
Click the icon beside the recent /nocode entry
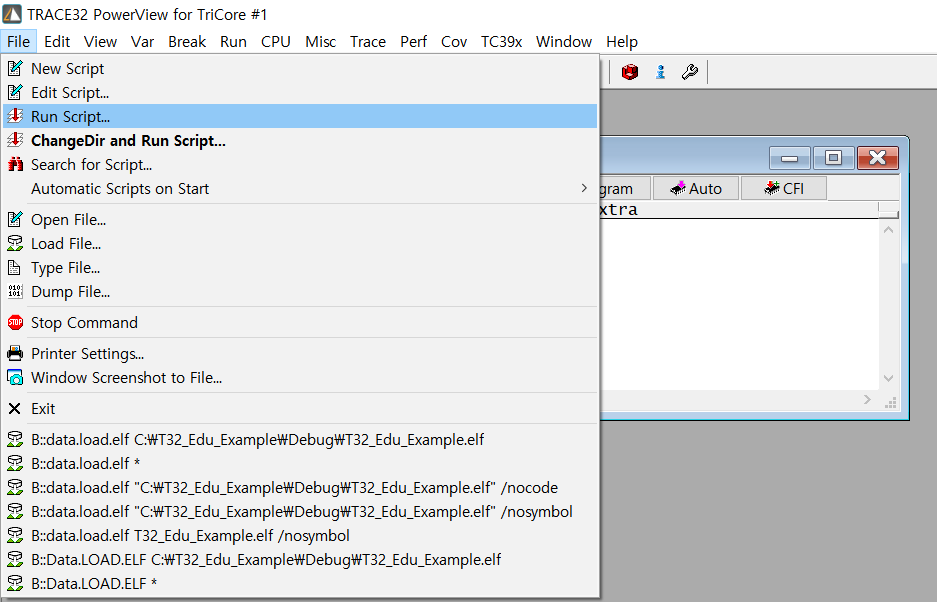(15, 487)
